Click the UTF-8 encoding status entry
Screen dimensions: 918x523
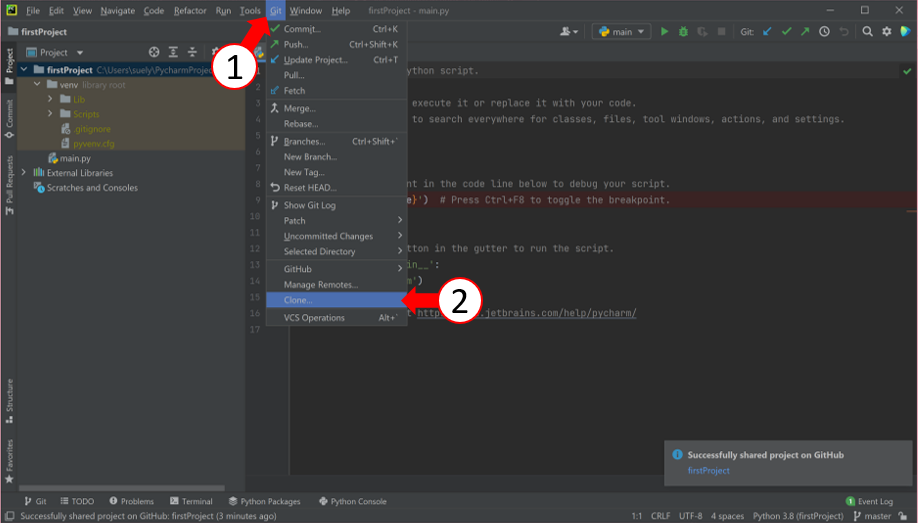click(690, 516)
